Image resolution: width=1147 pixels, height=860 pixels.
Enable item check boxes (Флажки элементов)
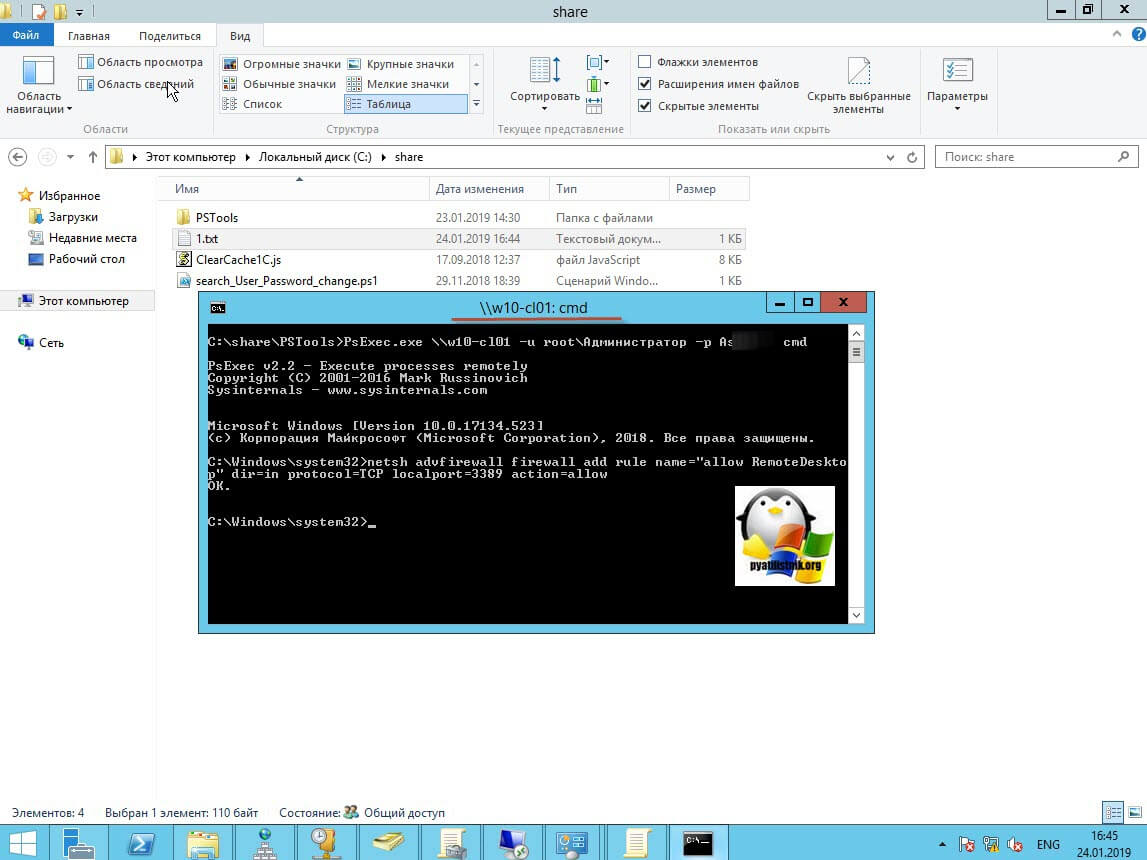coord(645,62)
